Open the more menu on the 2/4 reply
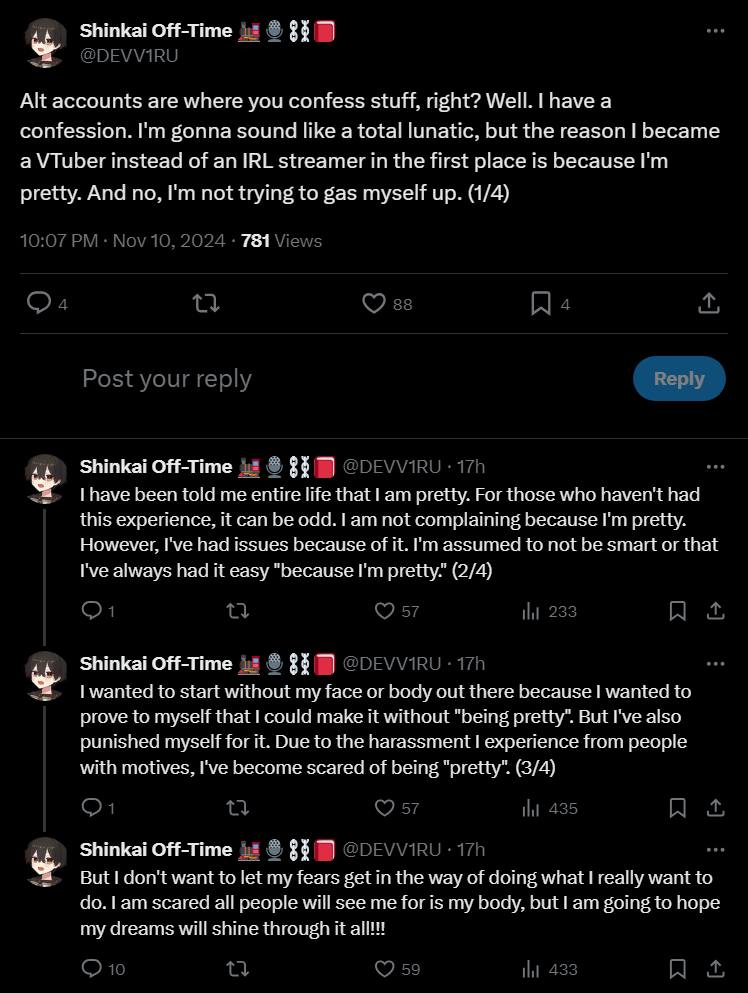 (x=714, y=467)
